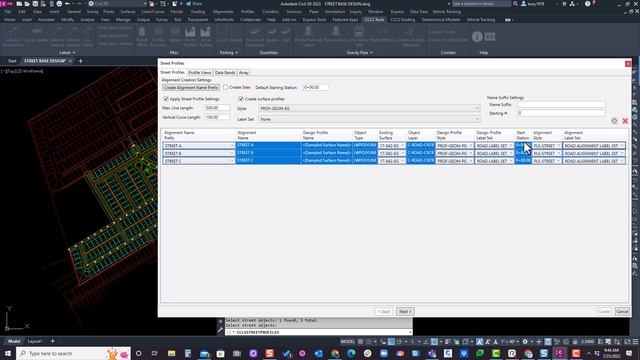Switch to Profile Views tab
640x360 pixels.
(200, 73)
